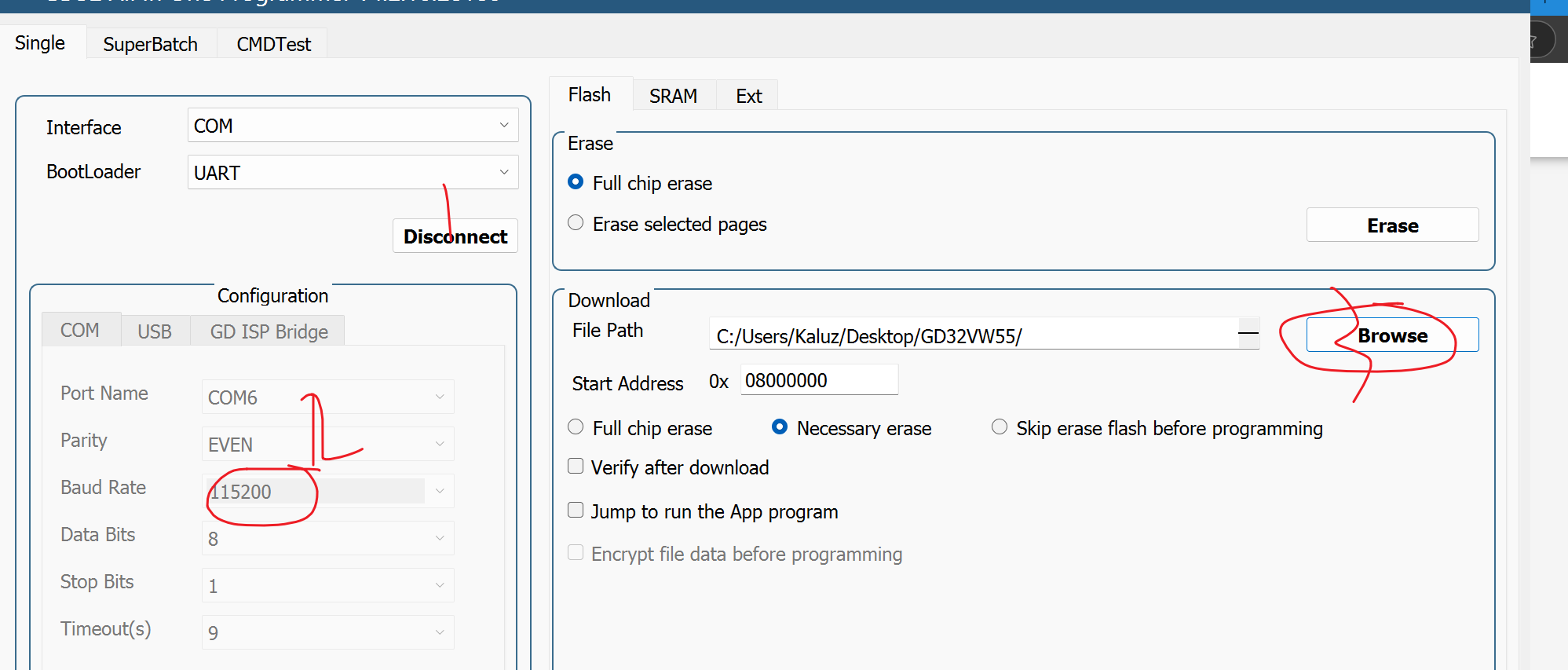The width and height of the screenshot is (1568, 670).
Task: Switch to the GD ISP Bridge tab
Action: (x=269, y=331)
